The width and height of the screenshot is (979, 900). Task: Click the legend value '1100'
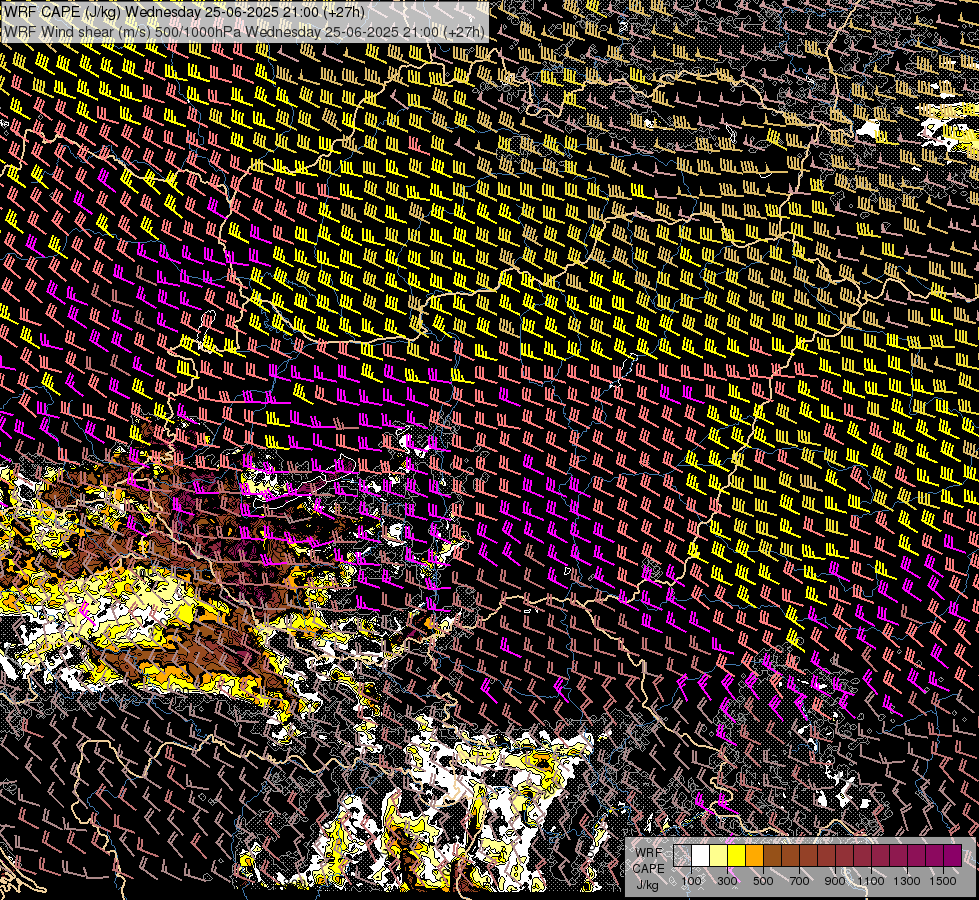pos(870,881)
